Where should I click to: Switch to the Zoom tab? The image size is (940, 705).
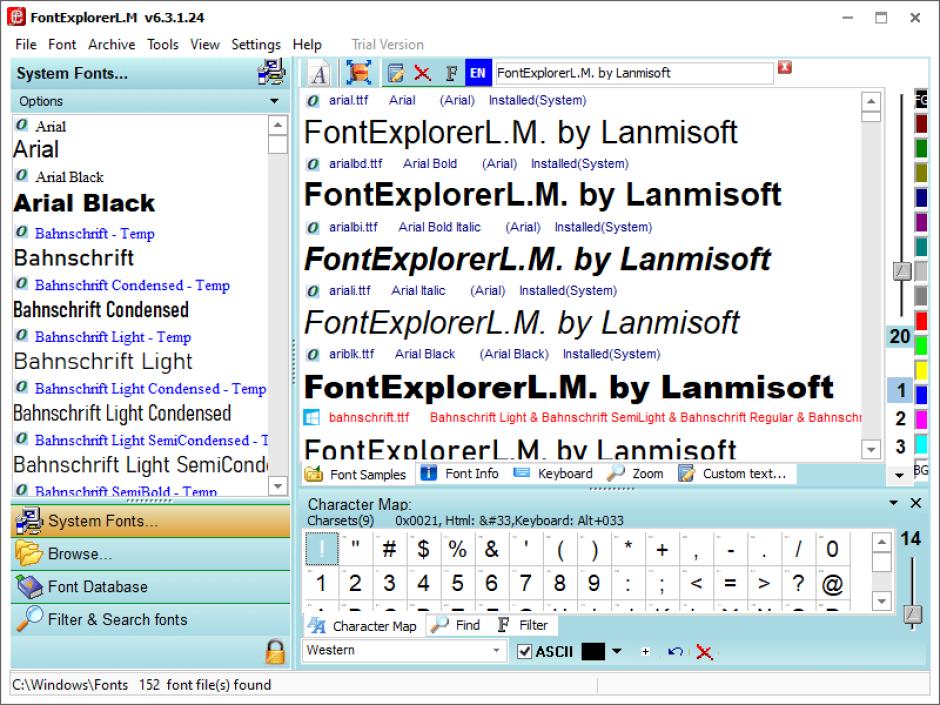click(x=635, y=474)
